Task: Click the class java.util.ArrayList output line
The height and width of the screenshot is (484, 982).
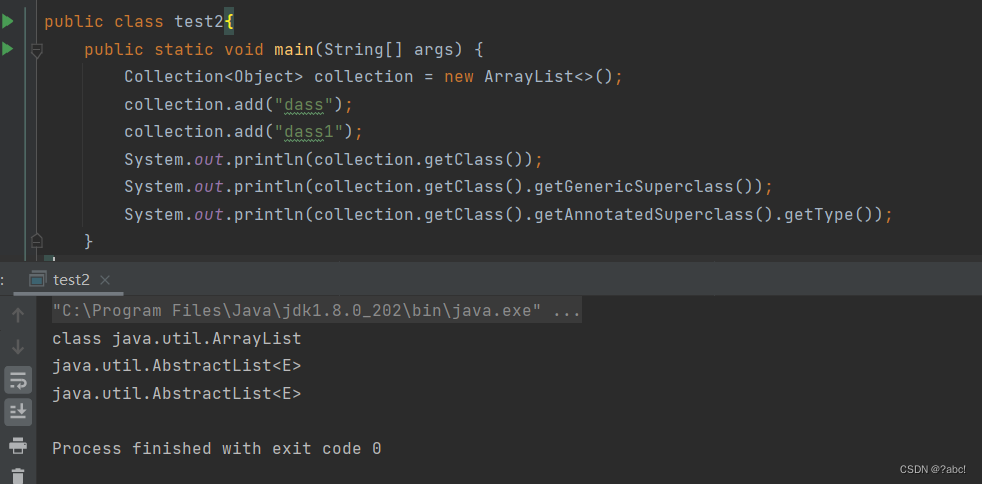Action: [x=176, y=339]
